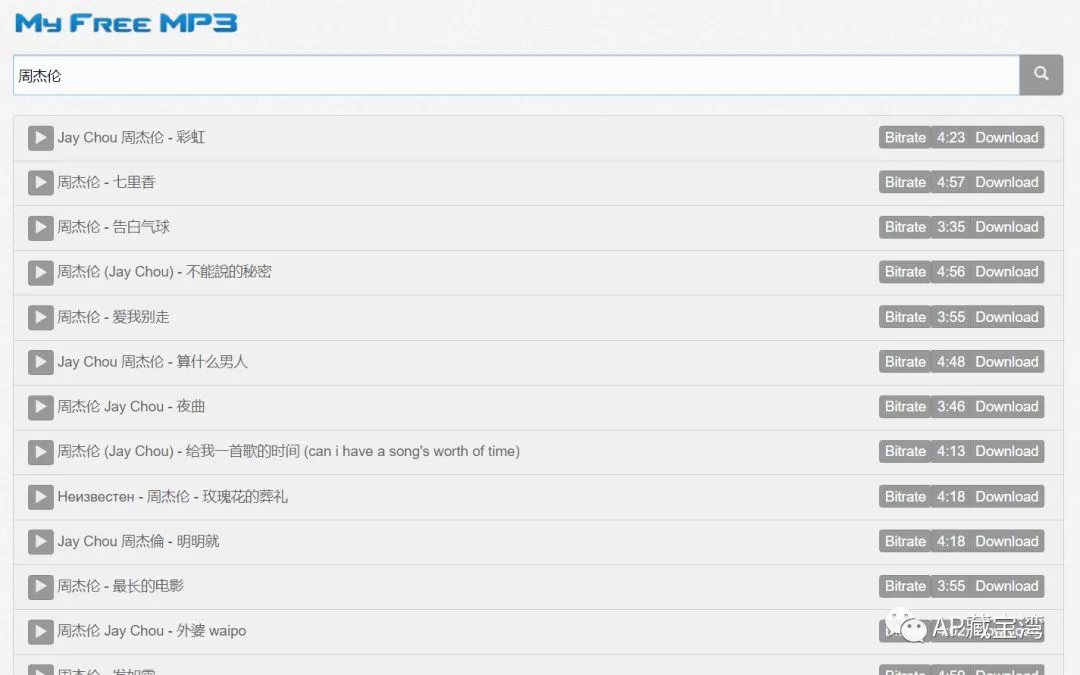Download the song 给我一首歌的时间
The height and width of the screenshot is (675, 1080).
point(1006,451)
